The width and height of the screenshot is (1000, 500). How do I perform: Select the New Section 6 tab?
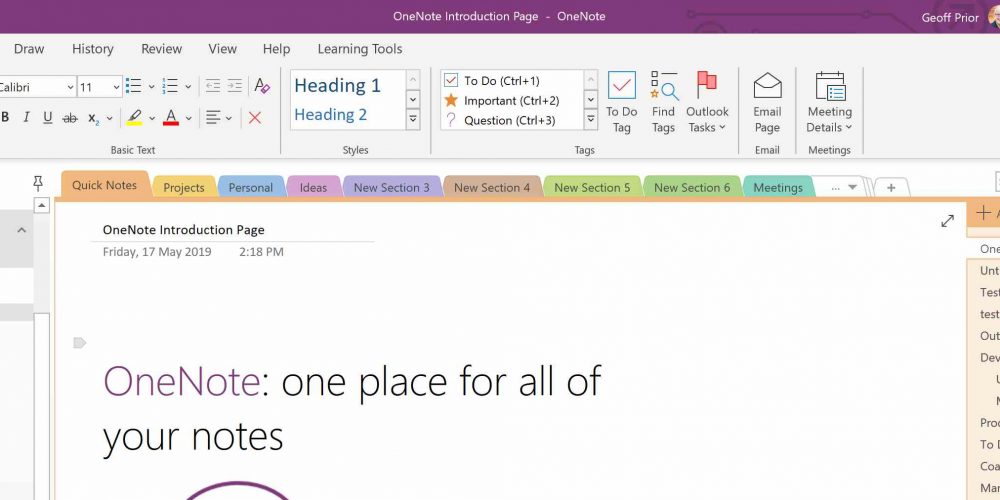(x=692, y=188)
